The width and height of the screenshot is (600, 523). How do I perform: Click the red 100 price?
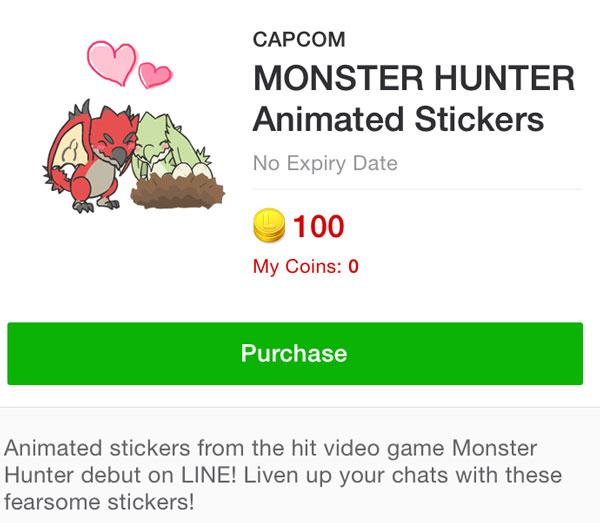[x=318, y=227]
